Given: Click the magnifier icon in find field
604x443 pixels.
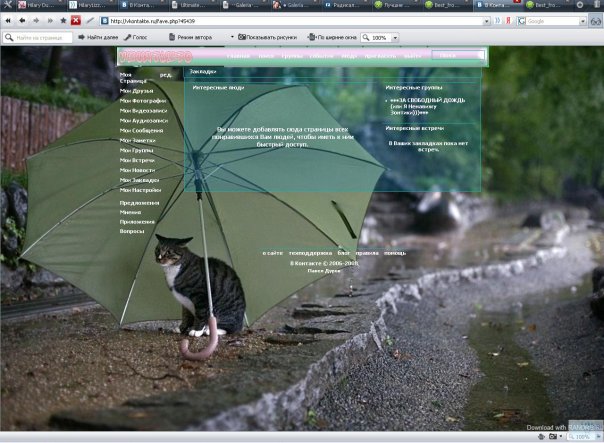Looking at the screenshot, I should tap(9, 37).
